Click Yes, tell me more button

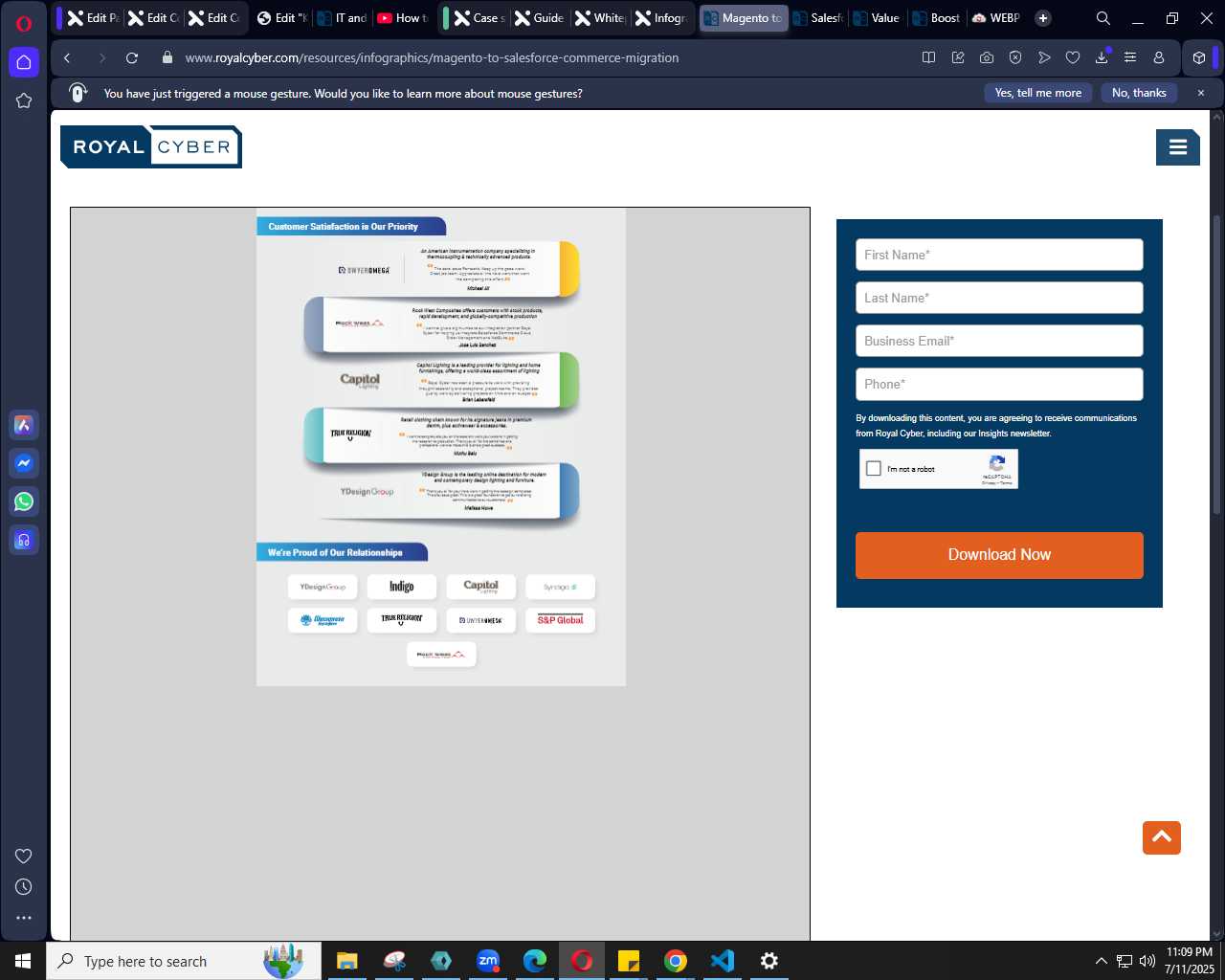[1038, 93]
